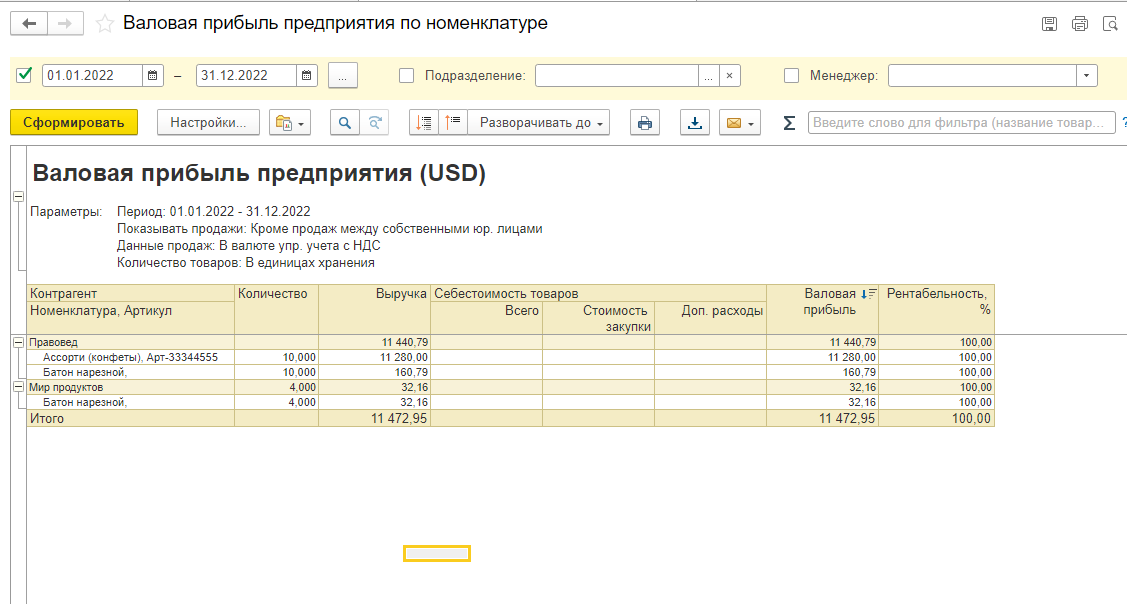This screenshot has width=1127, height=604.
Task: Enable the Менеджер filter checkbox
Action: coord(792,76)
